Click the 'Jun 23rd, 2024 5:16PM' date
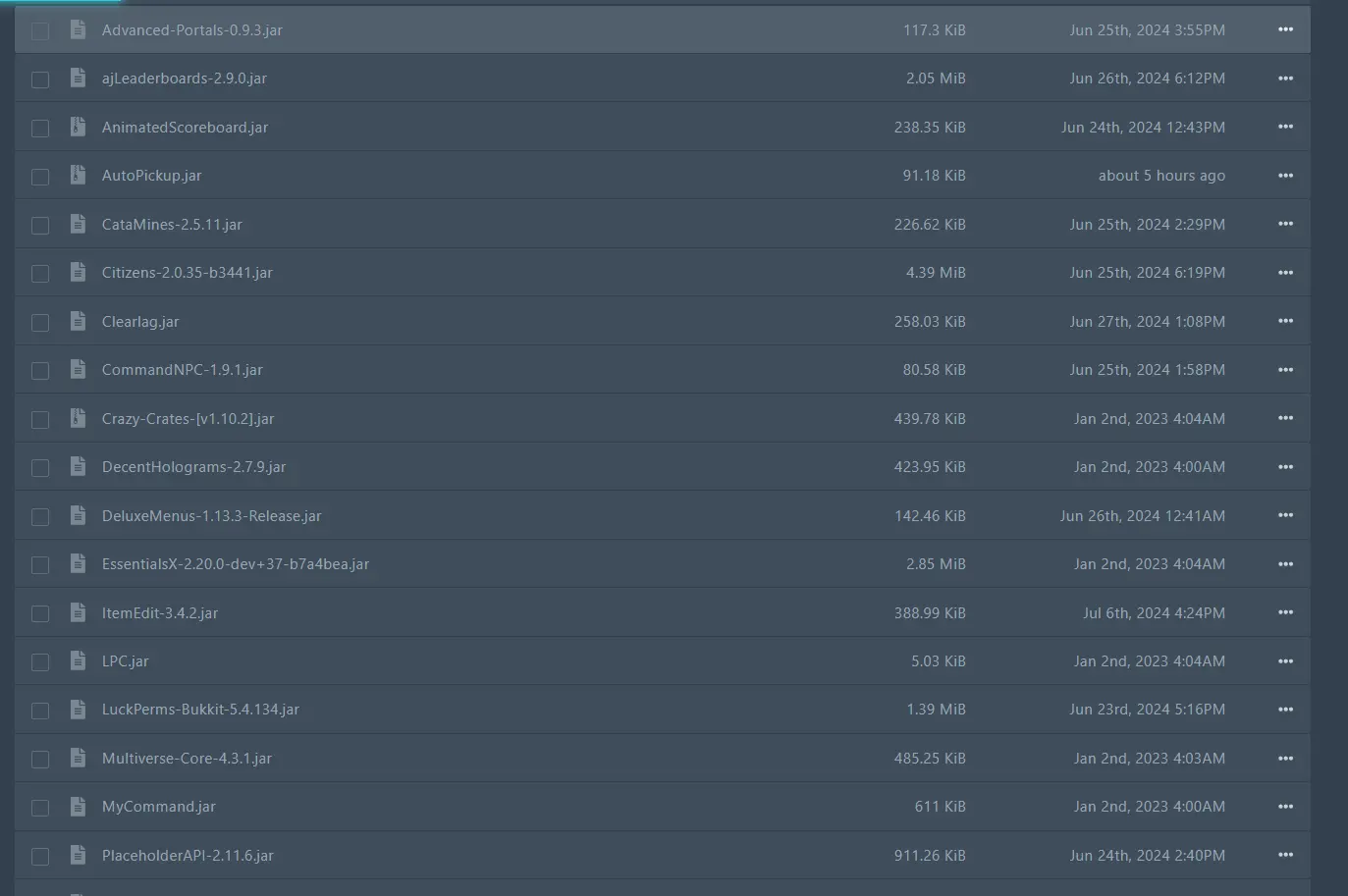1348x896 pixels. point(1147,710)
